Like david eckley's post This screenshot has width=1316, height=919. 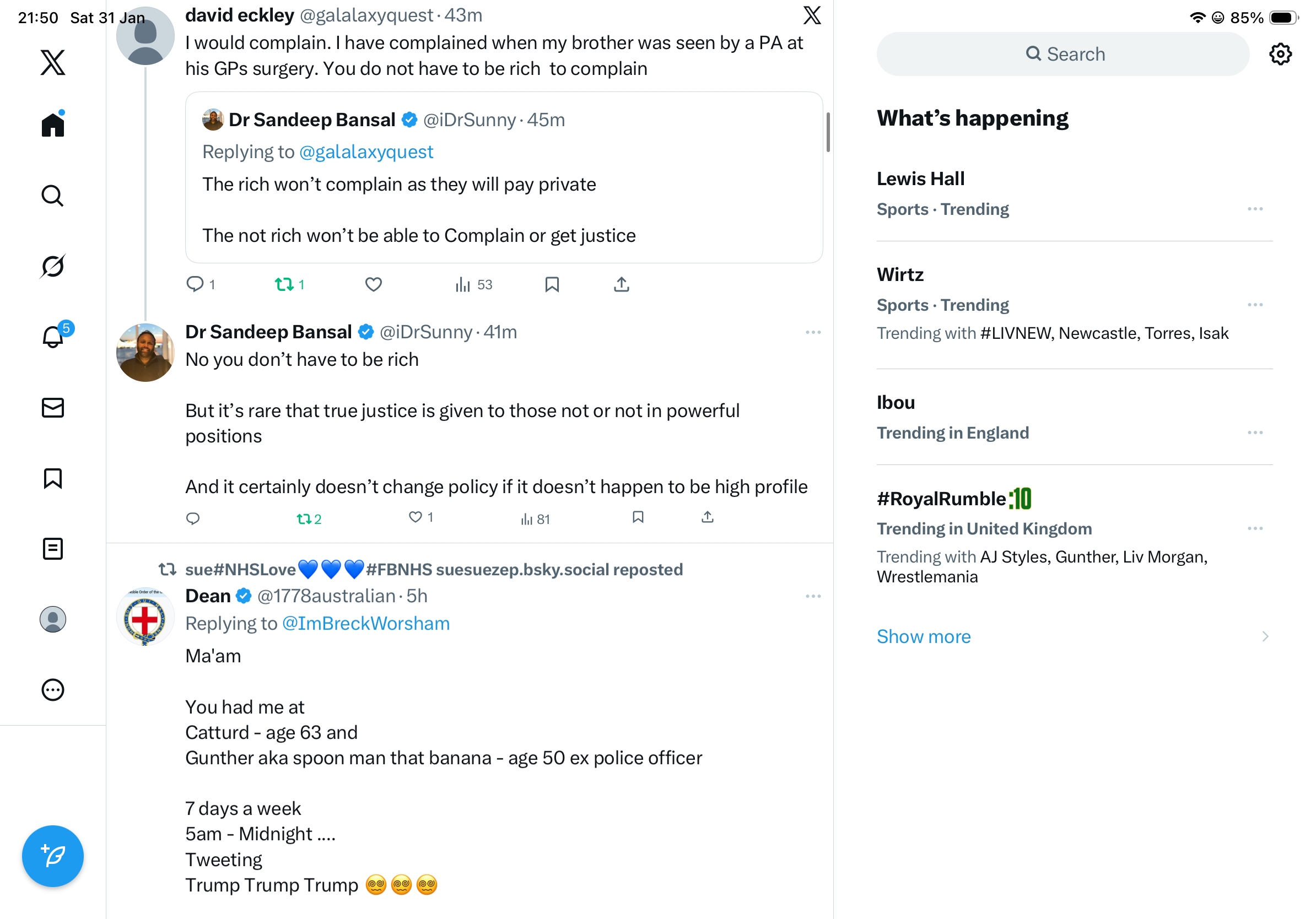point(373,285)
